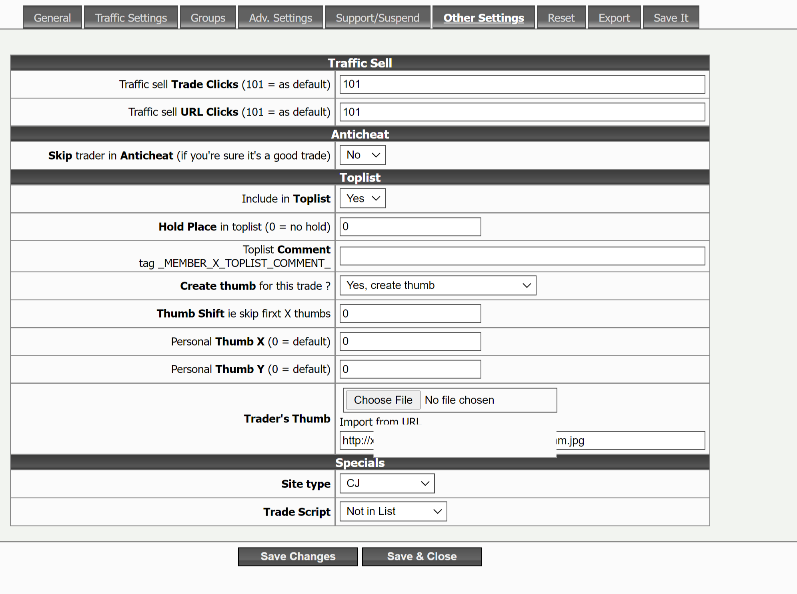Click the Toplist Comment text field
Screen dimensions: 797x594
coord(522,256)
